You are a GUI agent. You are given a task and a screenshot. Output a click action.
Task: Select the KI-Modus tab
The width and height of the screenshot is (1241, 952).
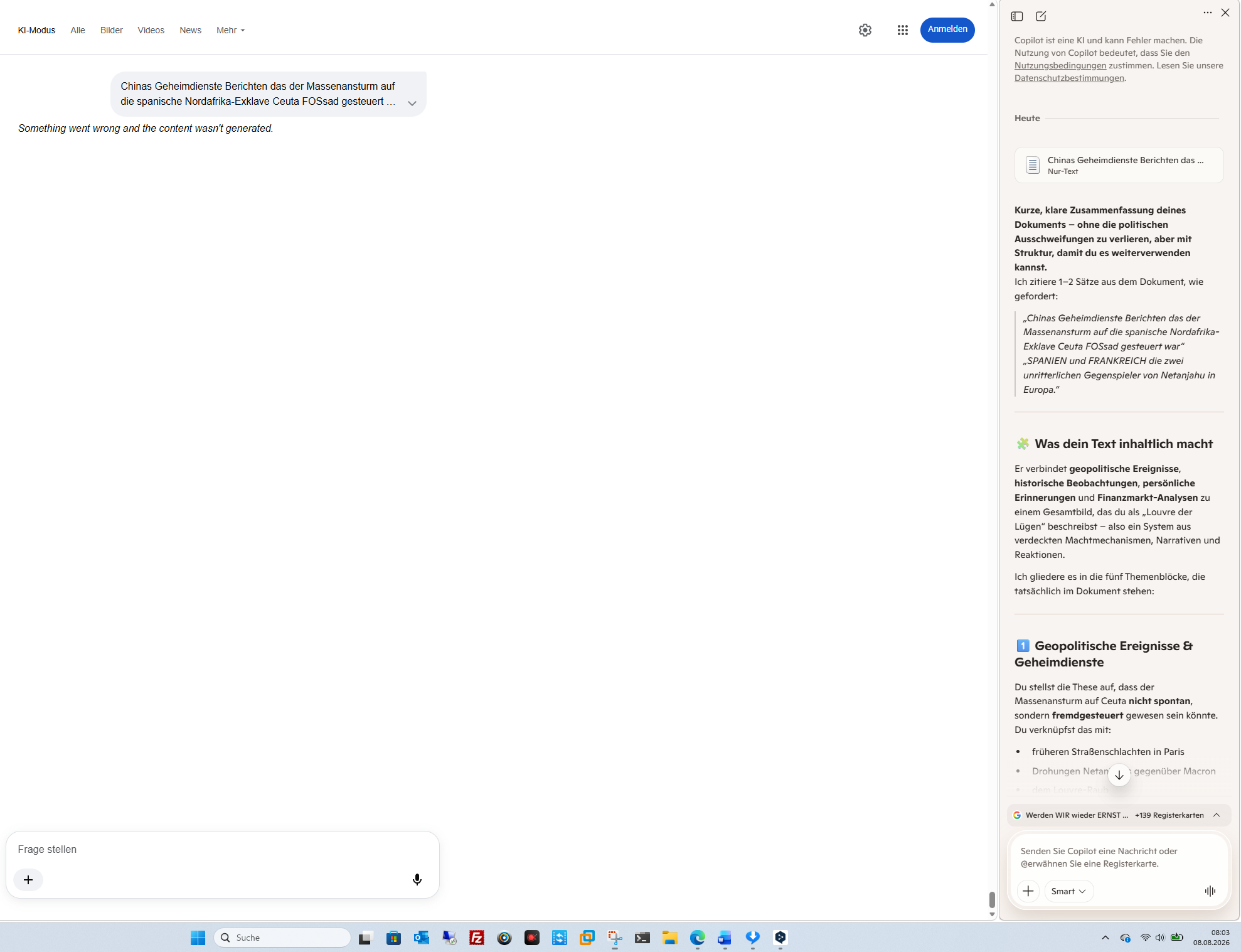point(36,30)
